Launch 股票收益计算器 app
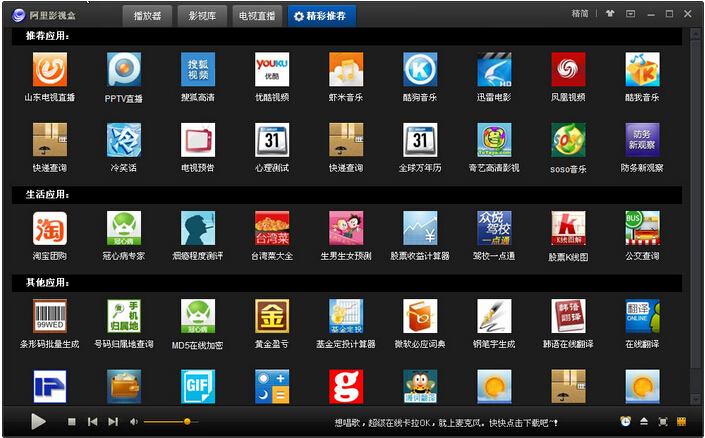The width and height of the screenshot is (705, 438). coord(420,228)
